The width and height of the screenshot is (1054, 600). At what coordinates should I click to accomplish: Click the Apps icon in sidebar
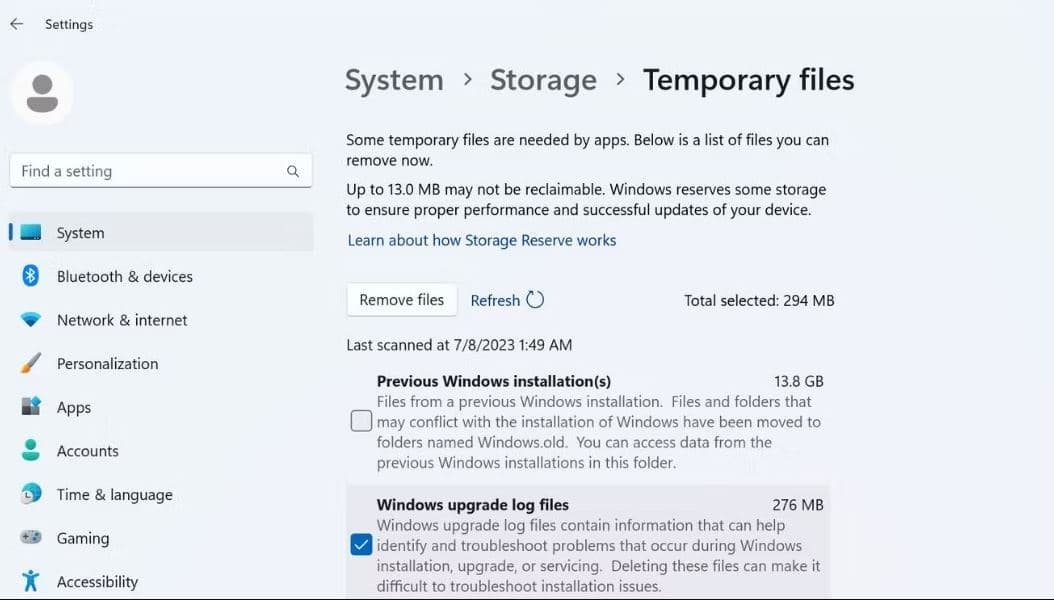pos(31,407)
